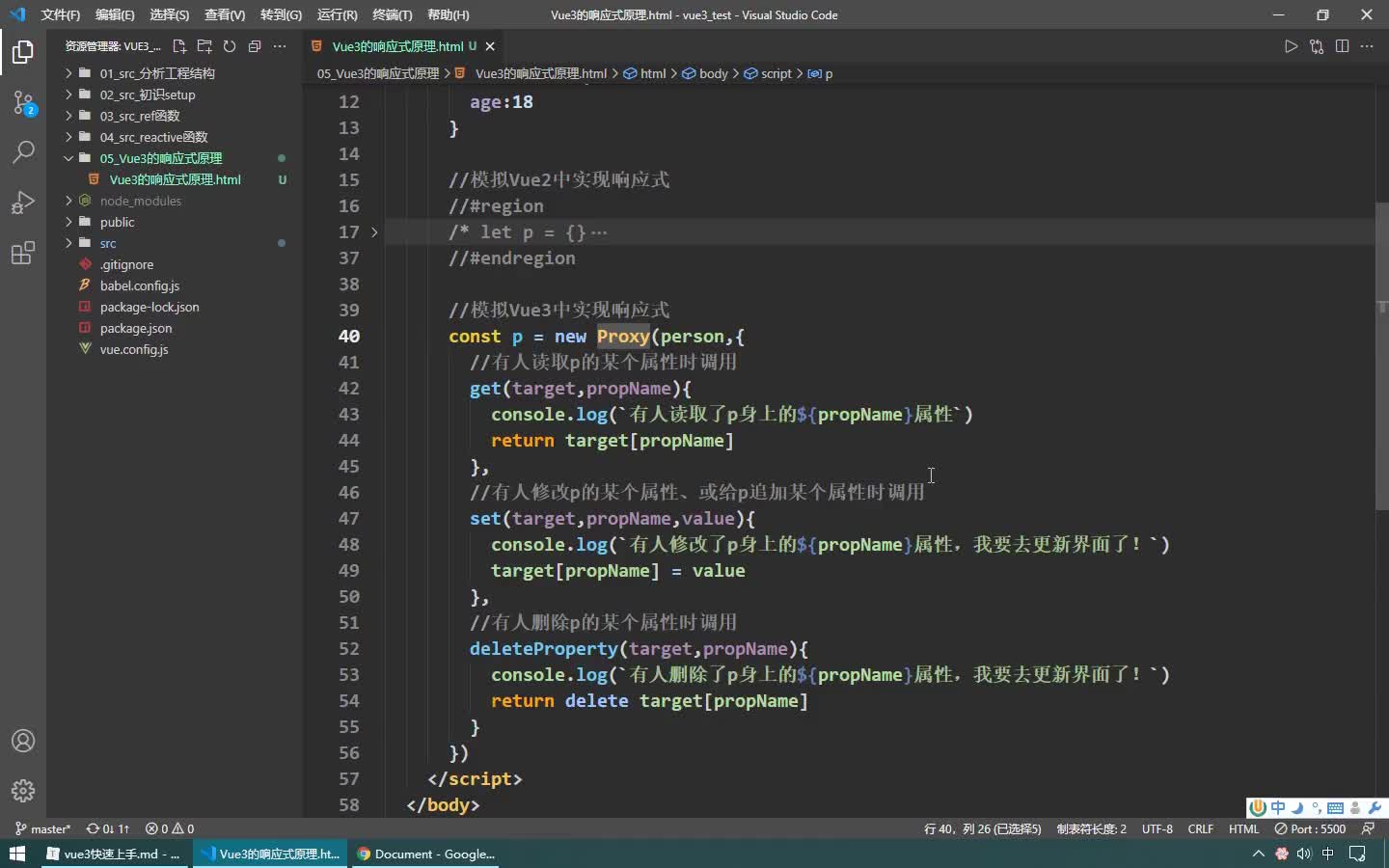This screenshot has width=1389, height=868.
Task: Open the 转到(G) menu
Action: tap(281, 14)
